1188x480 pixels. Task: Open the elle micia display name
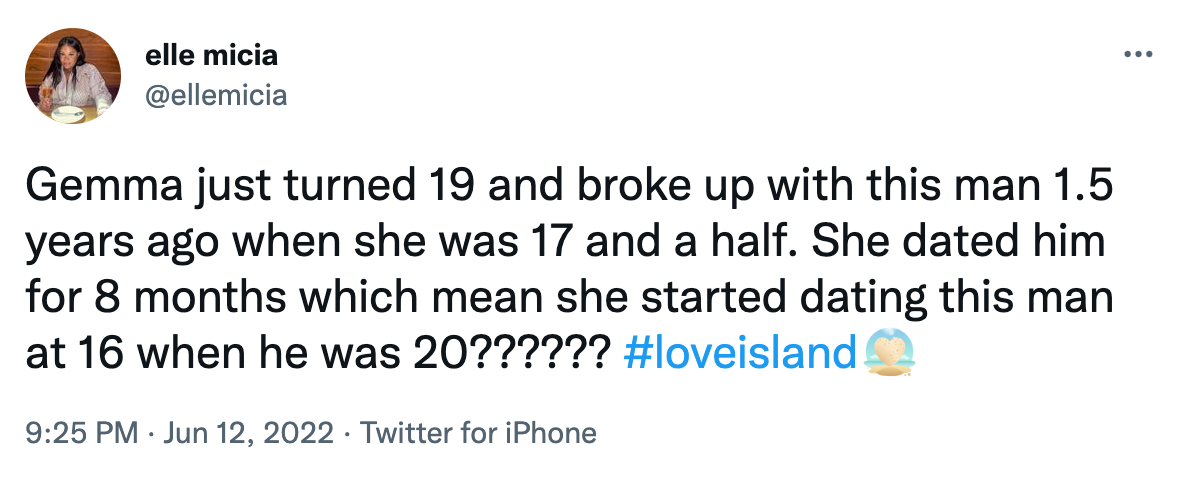coord(212,56)
